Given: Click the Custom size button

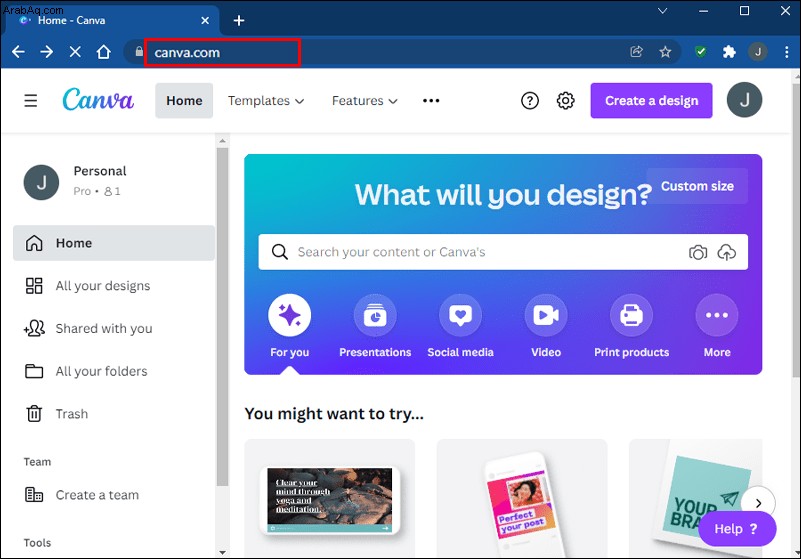Looking at the screenshot, I should coord(697,186).
